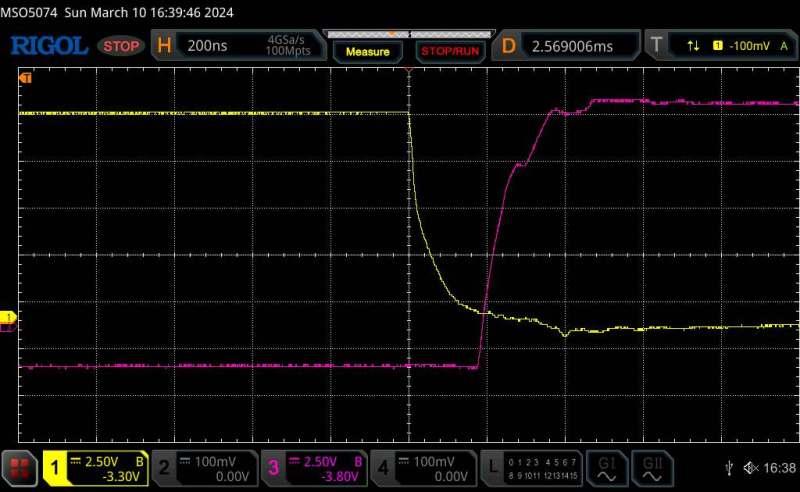Click the USB status icon

pos(729,468)
